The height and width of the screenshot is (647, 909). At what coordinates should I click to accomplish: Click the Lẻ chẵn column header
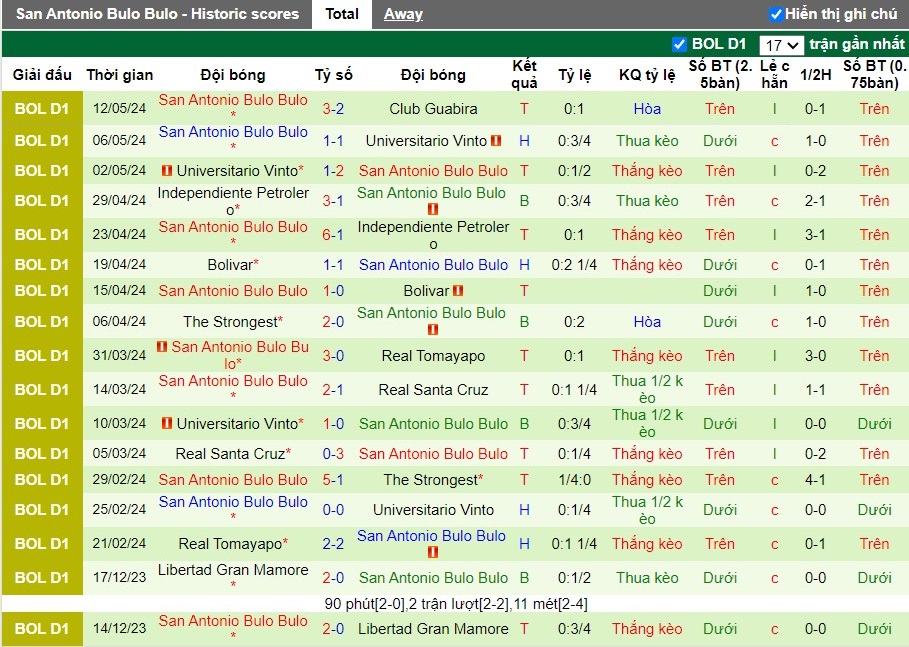775,74
